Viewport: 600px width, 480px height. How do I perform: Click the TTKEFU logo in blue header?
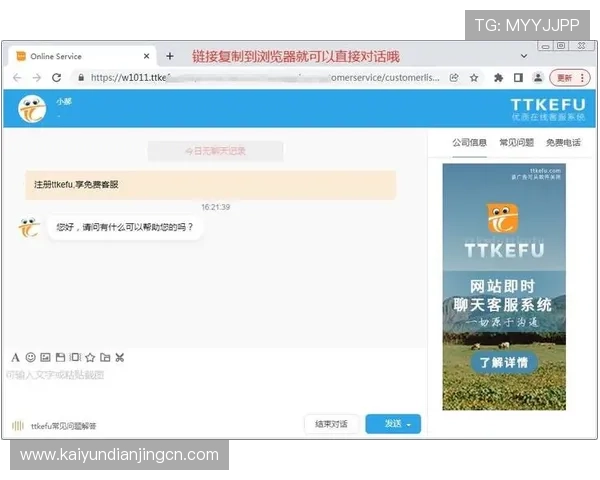pos(548,109)
